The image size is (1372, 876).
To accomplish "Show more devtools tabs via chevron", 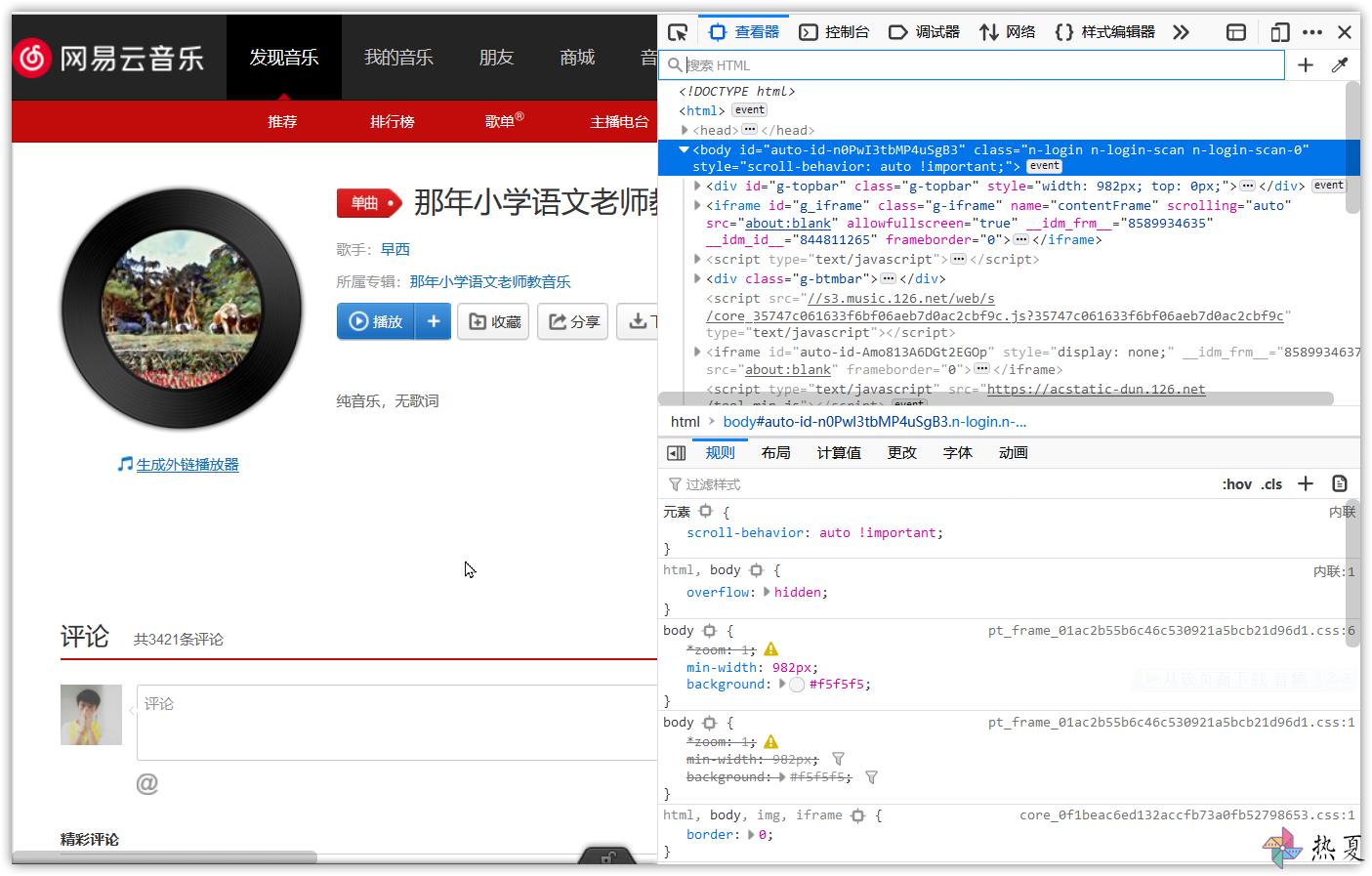I will (x=1181, y=32).
